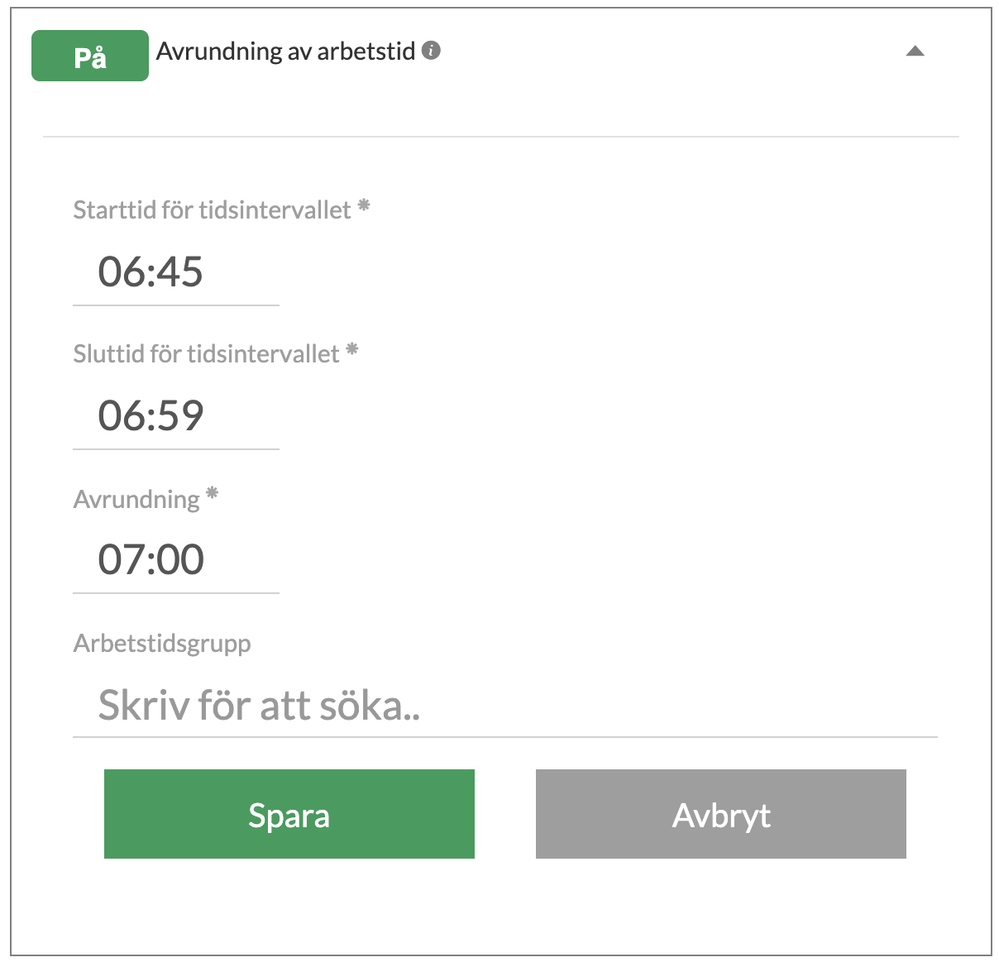Click the required asterisk next to Sluttid label
Image resolution: width=999 pixels, height=973 pixels.
click(x=352, y=351)
